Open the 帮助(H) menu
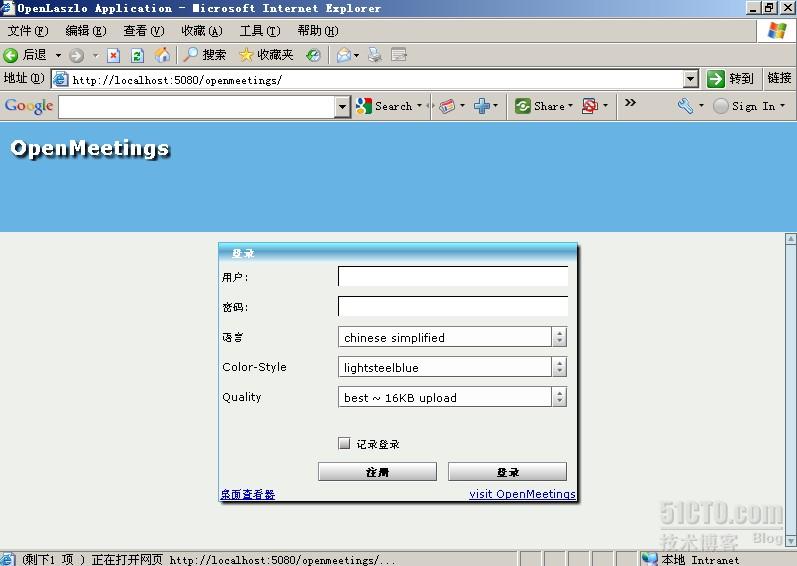 [x=318, y=31]
